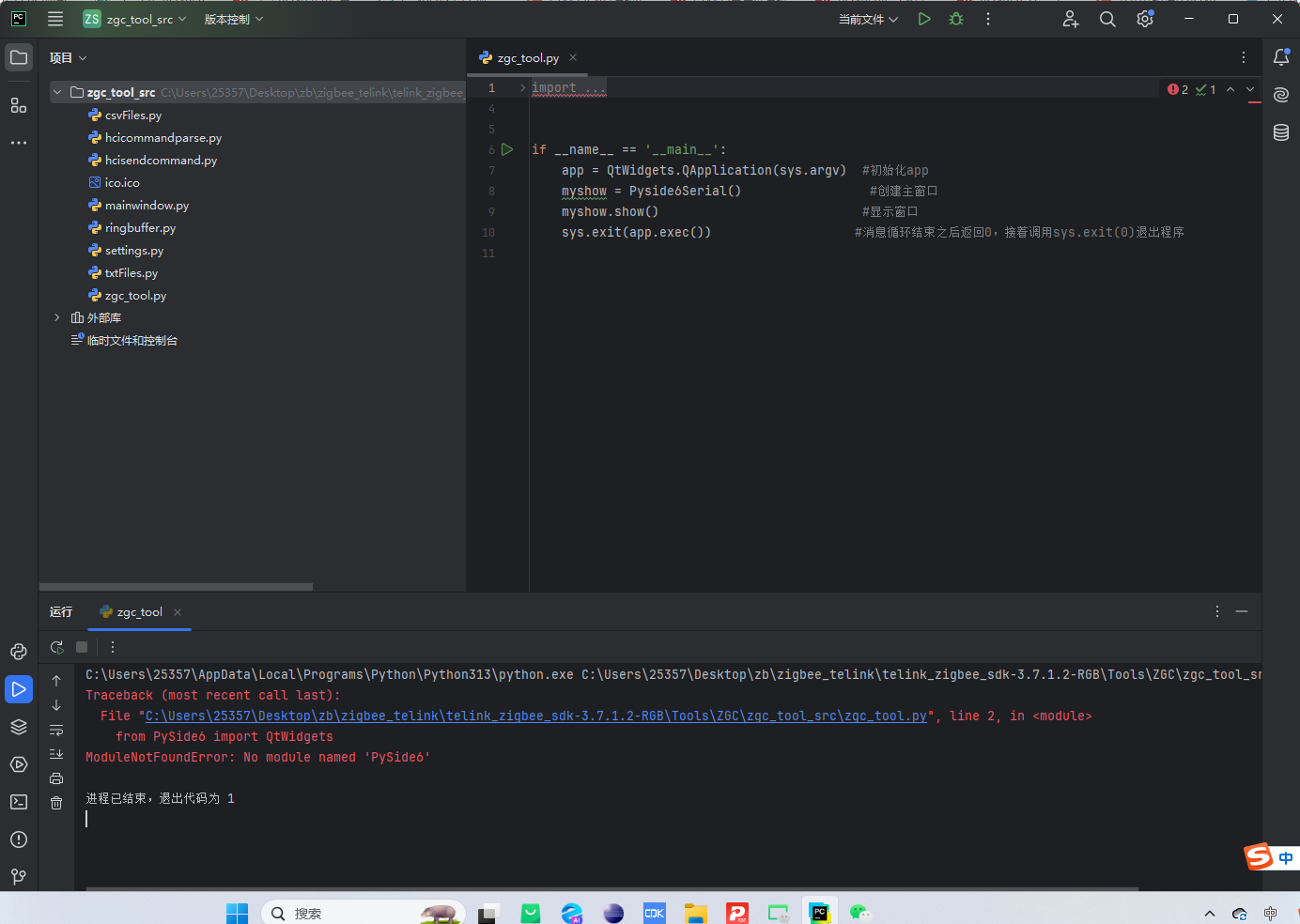The image size is (1300, 924).
Task: Open Notifications bell panel
Action: click(x=1281, y=57)
